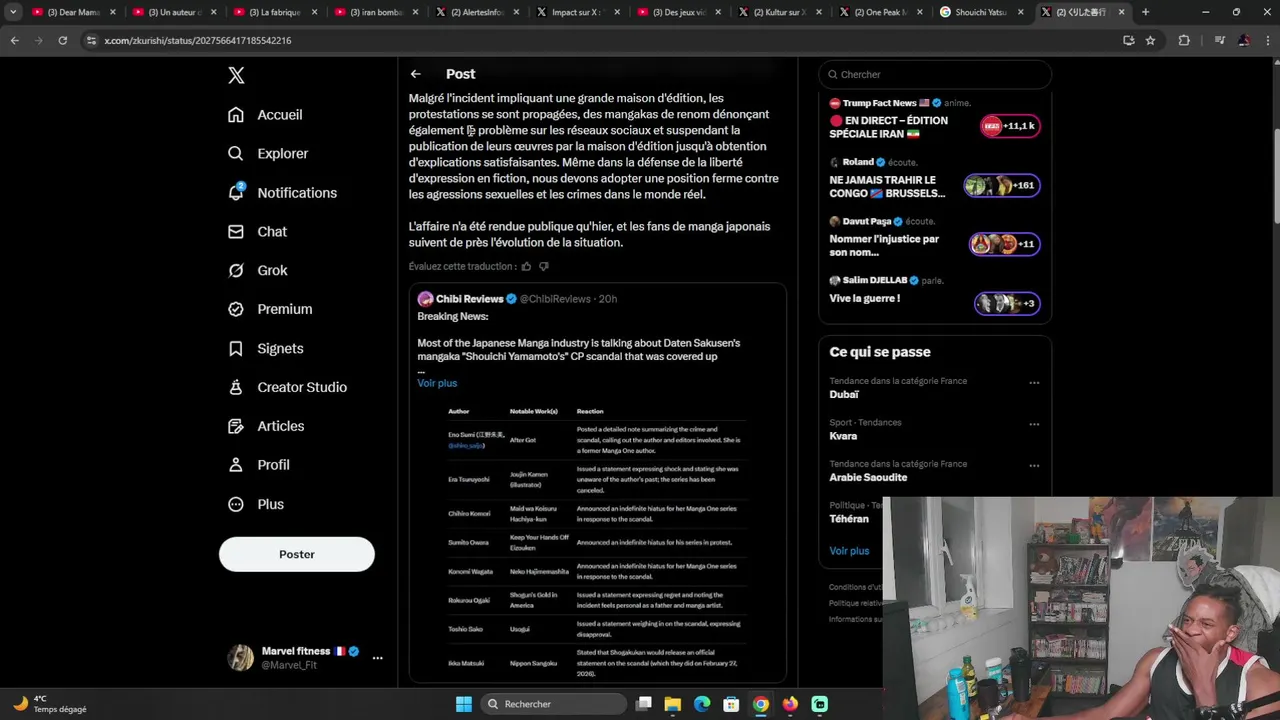Open weather widget showing 4°C

50,704
